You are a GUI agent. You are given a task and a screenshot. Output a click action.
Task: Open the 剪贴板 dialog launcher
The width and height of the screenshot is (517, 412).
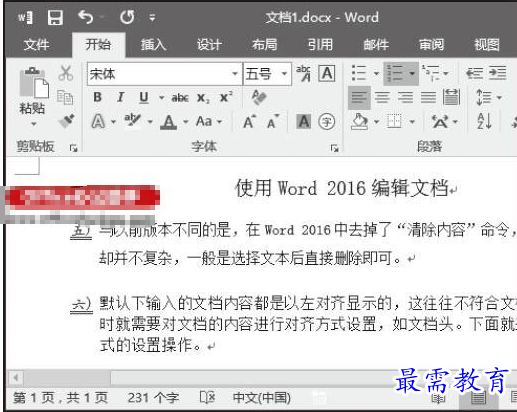(x=73, y=148)
